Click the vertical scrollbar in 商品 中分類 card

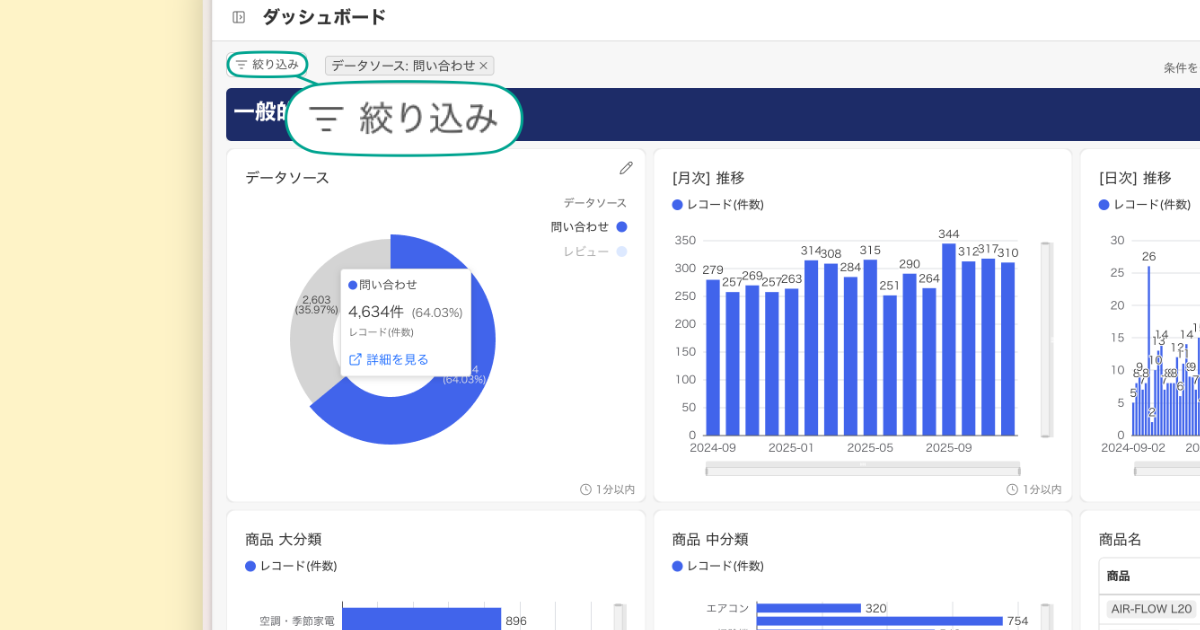[1047, 616]
